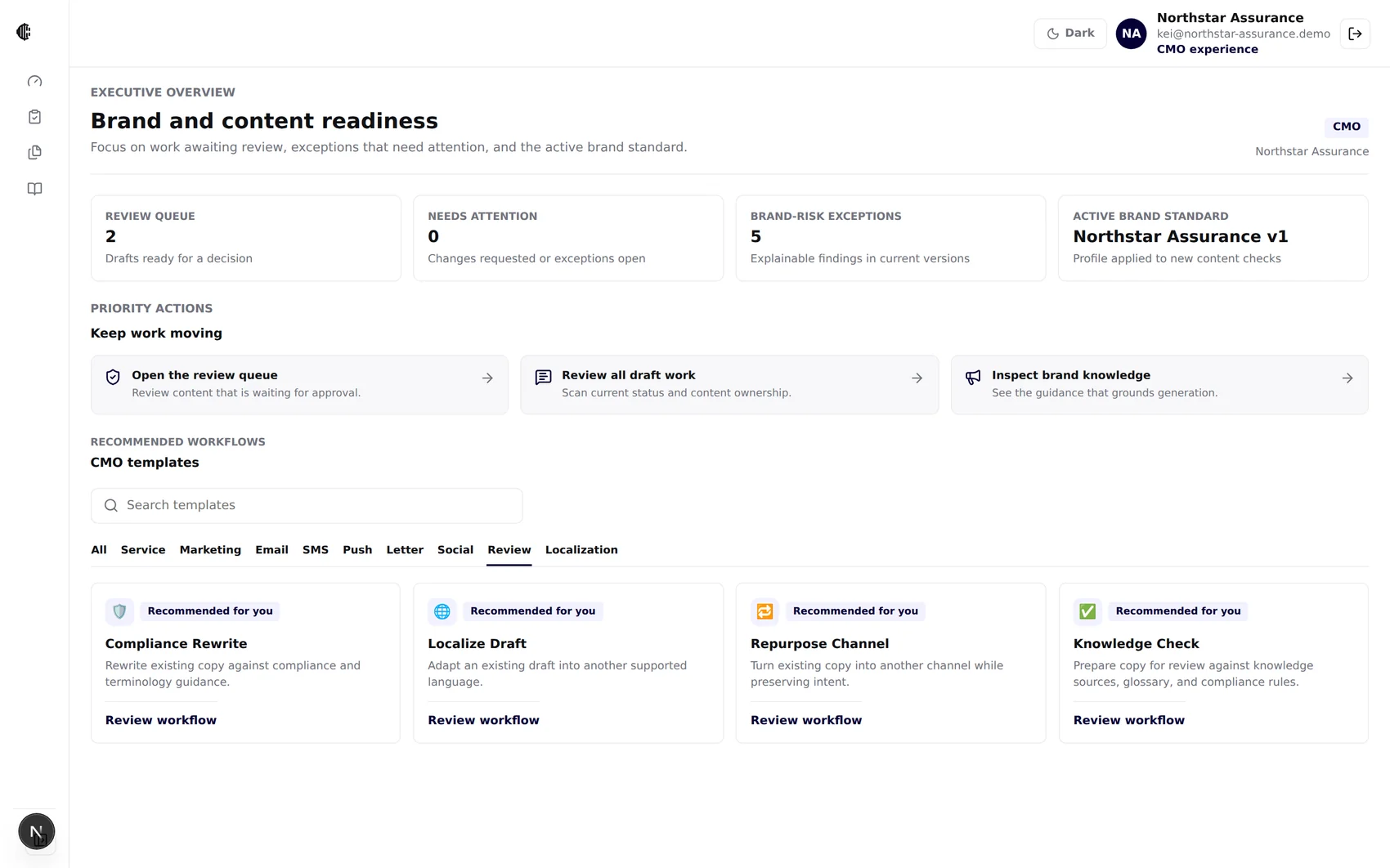Viewport: 1390px width, 868px height.
Task: Click the Compliance Rewrite shield icon
Action: 119,611
